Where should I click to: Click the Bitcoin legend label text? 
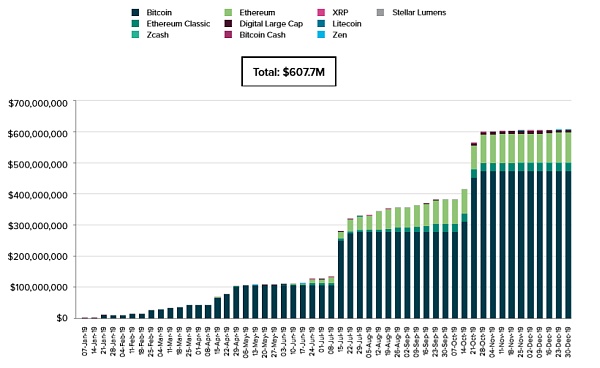159,13
